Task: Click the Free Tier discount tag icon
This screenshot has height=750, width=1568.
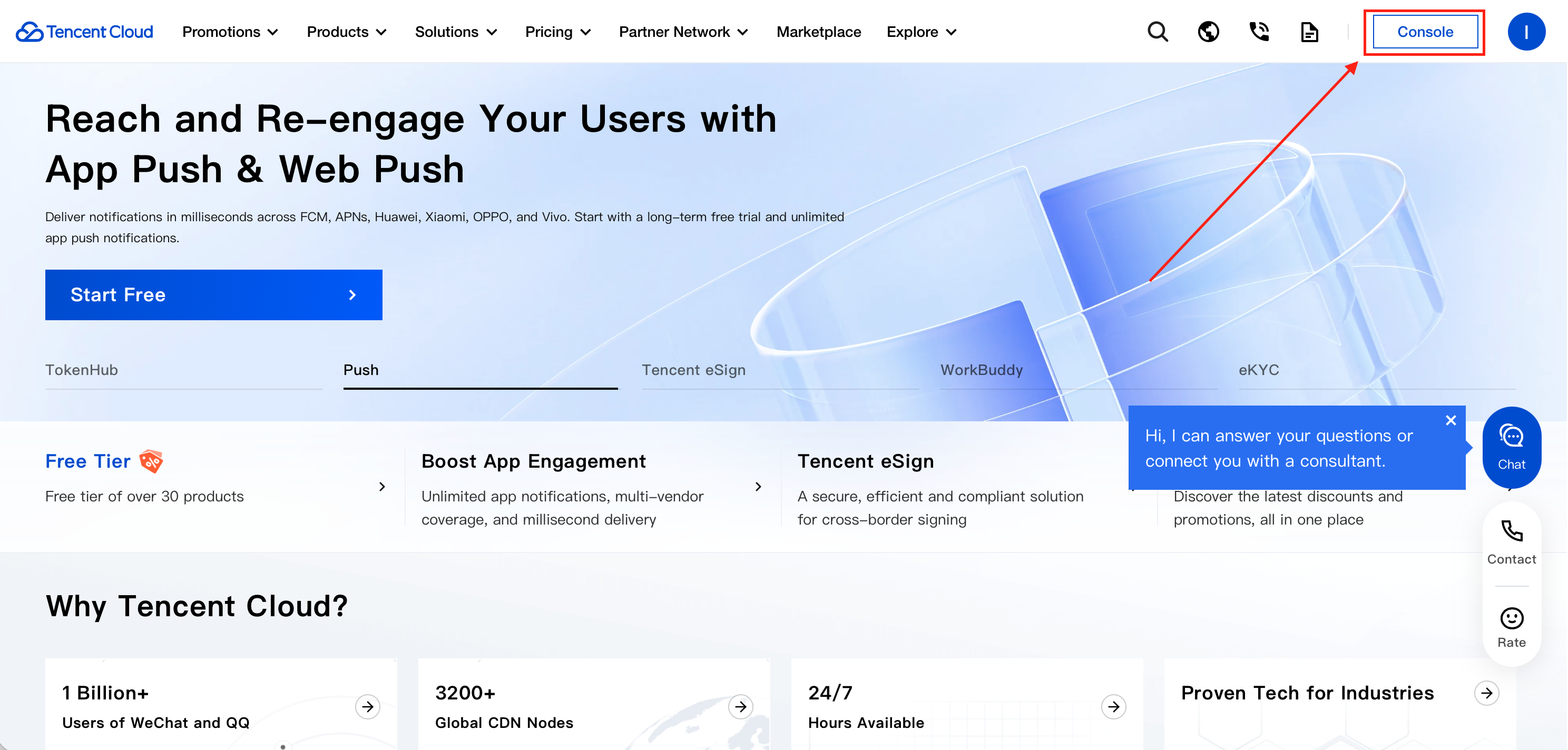Action: coord(151,461)
